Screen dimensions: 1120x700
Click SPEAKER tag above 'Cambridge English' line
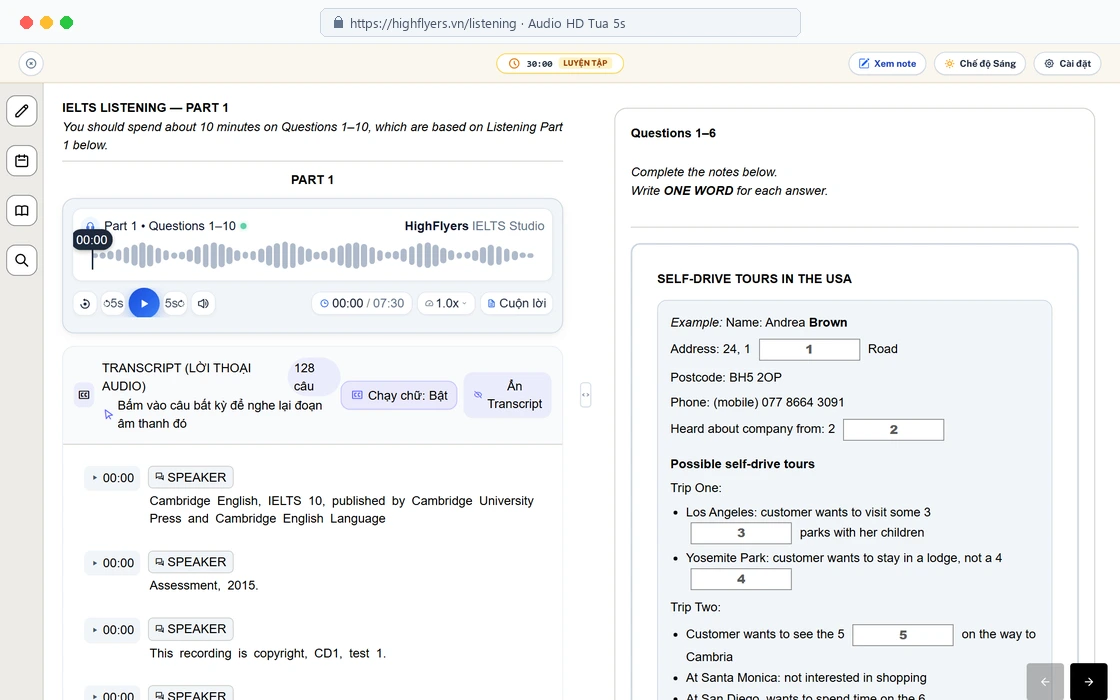click(191, 477)
